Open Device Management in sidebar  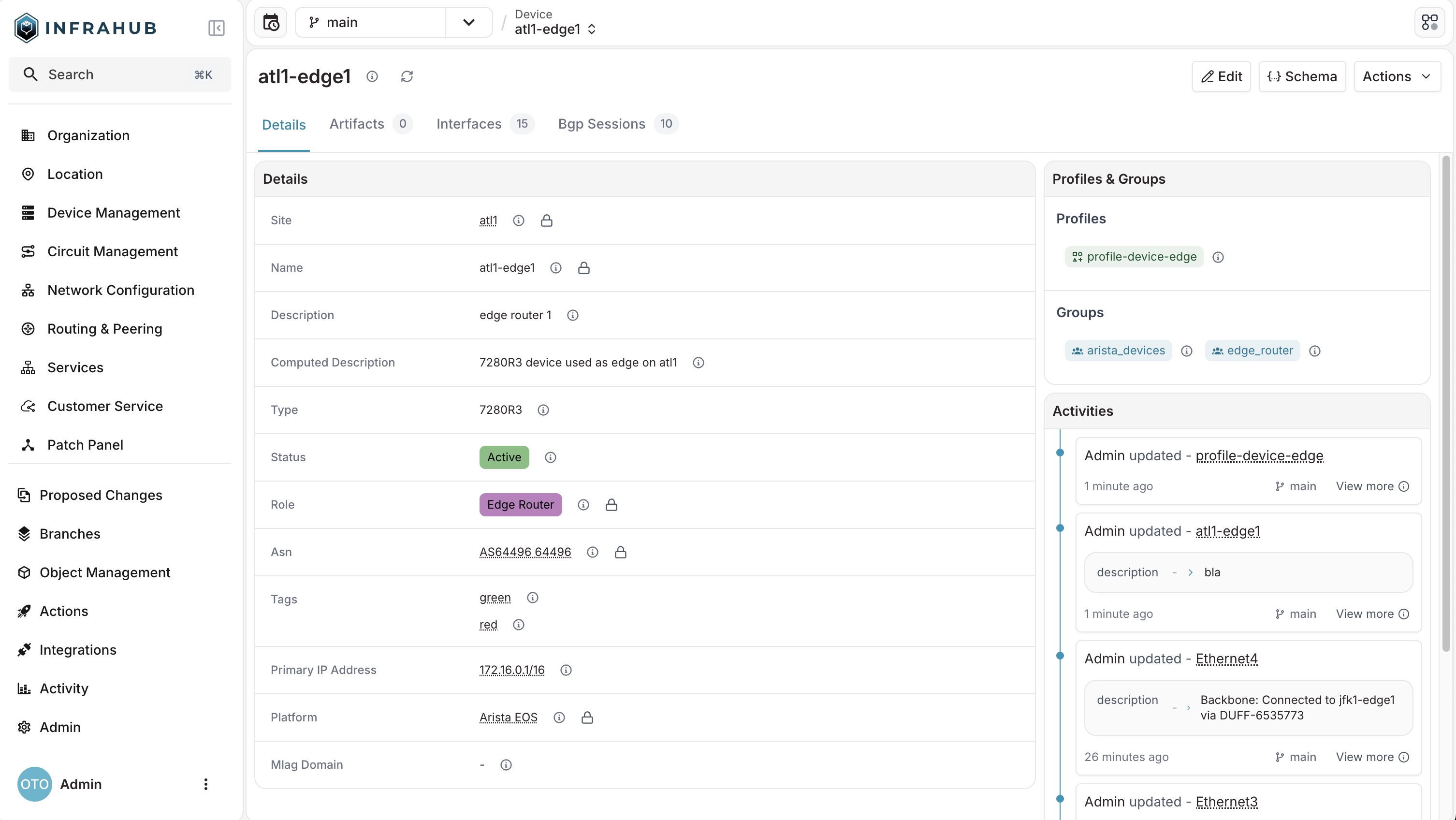pos(113,213)
